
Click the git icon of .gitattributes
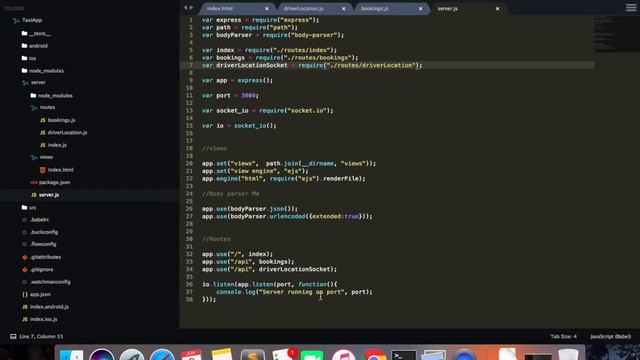(25, 257)
